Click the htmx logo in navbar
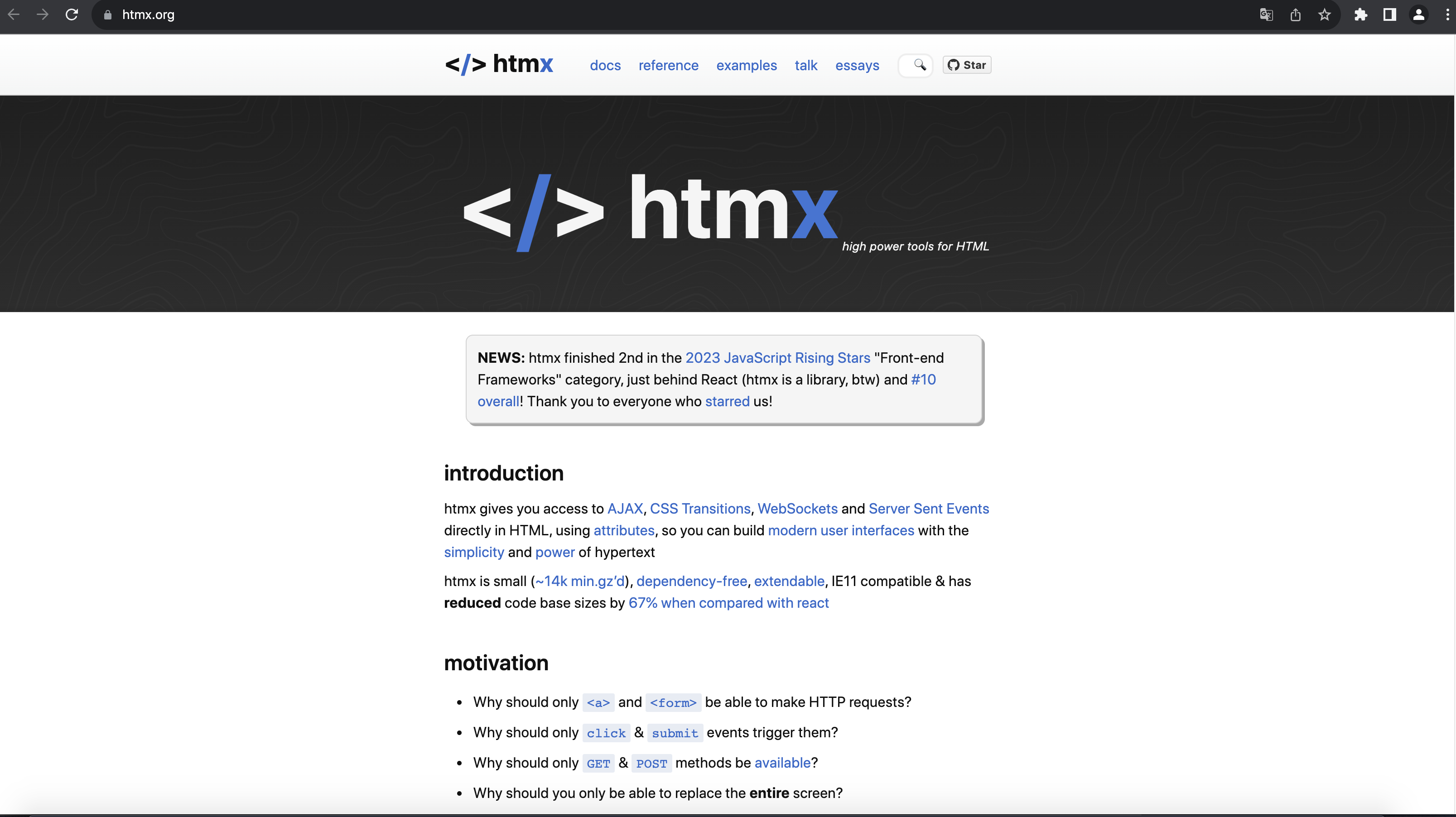The image size is (1456, 817). click(498, 64)
